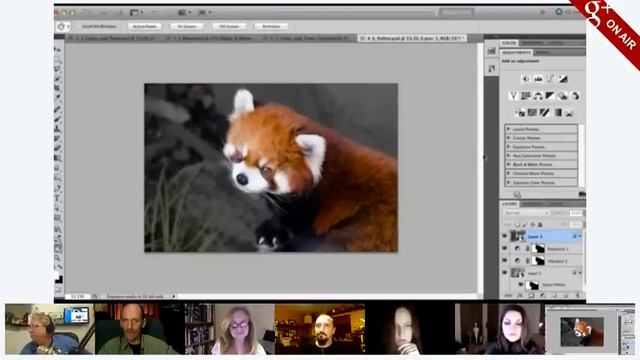Select the Layers panel tab
The height and width of the screenshot is (360, 640).
[509, 204]
